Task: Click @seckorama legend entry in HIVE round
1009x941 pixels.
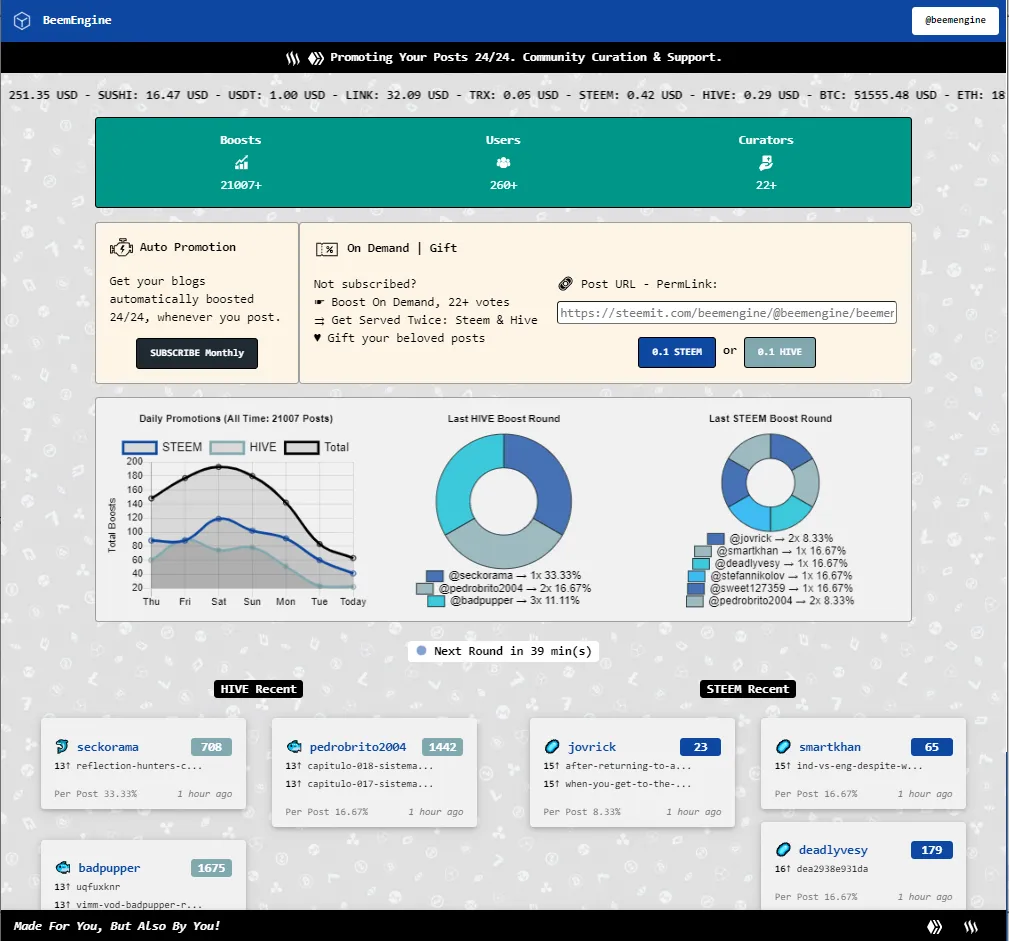Action: point(503,575)
